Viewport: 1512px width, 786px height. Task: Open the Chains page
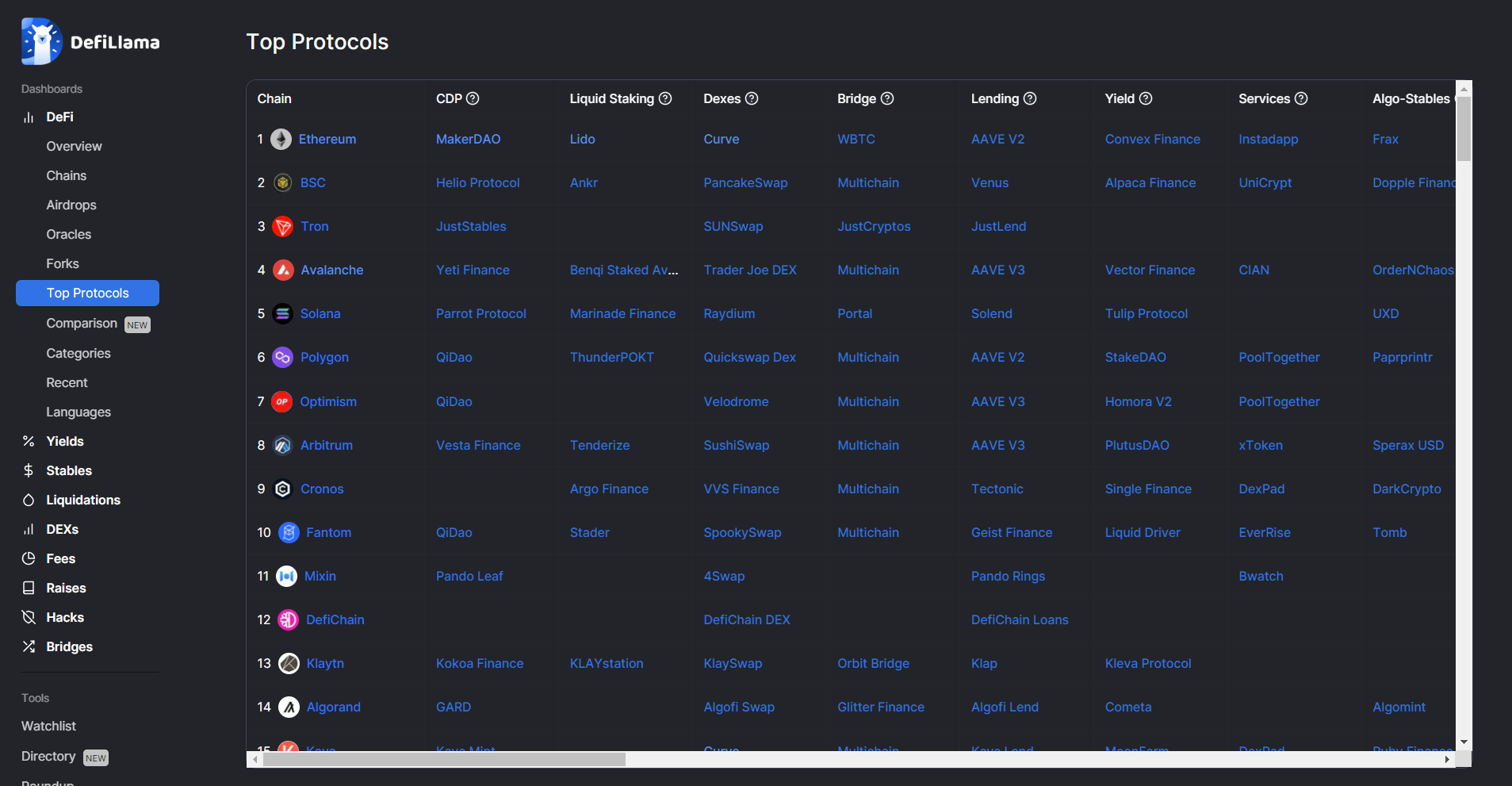click(x=67, y=175)
